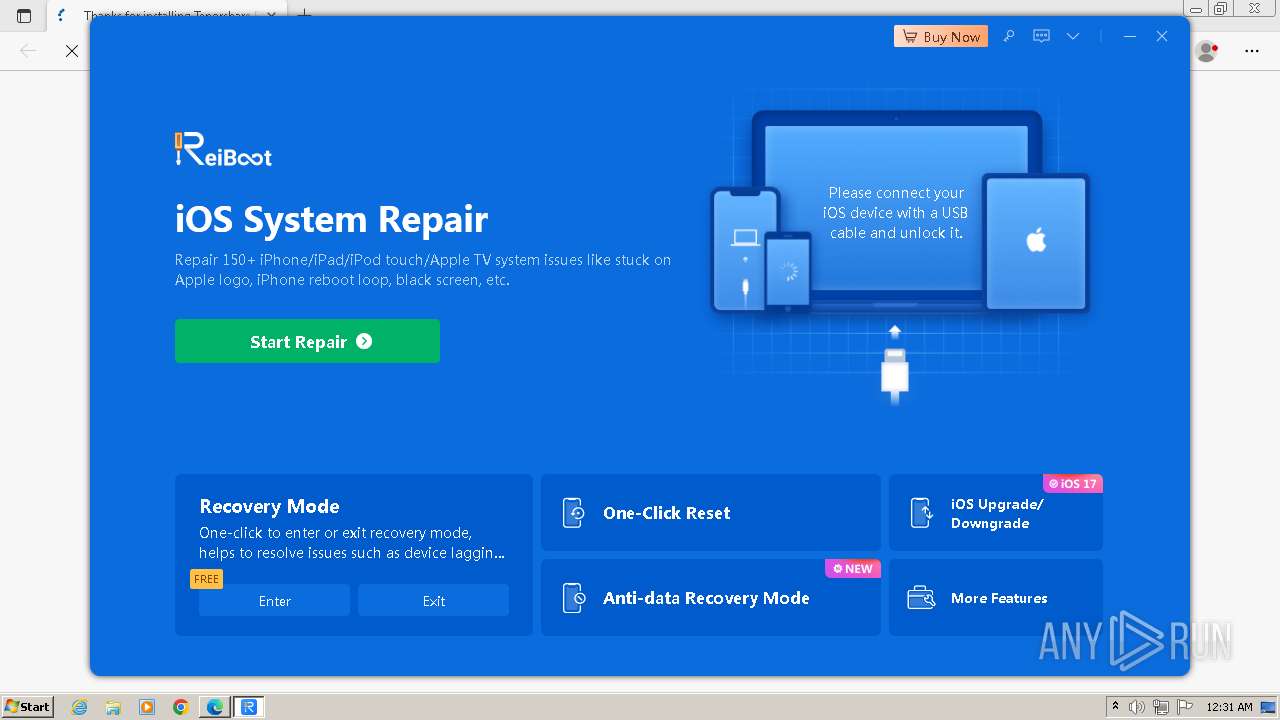Click the taskbar clock 12:31 AM
The image size is (1280, 720).
[1229, 707]
